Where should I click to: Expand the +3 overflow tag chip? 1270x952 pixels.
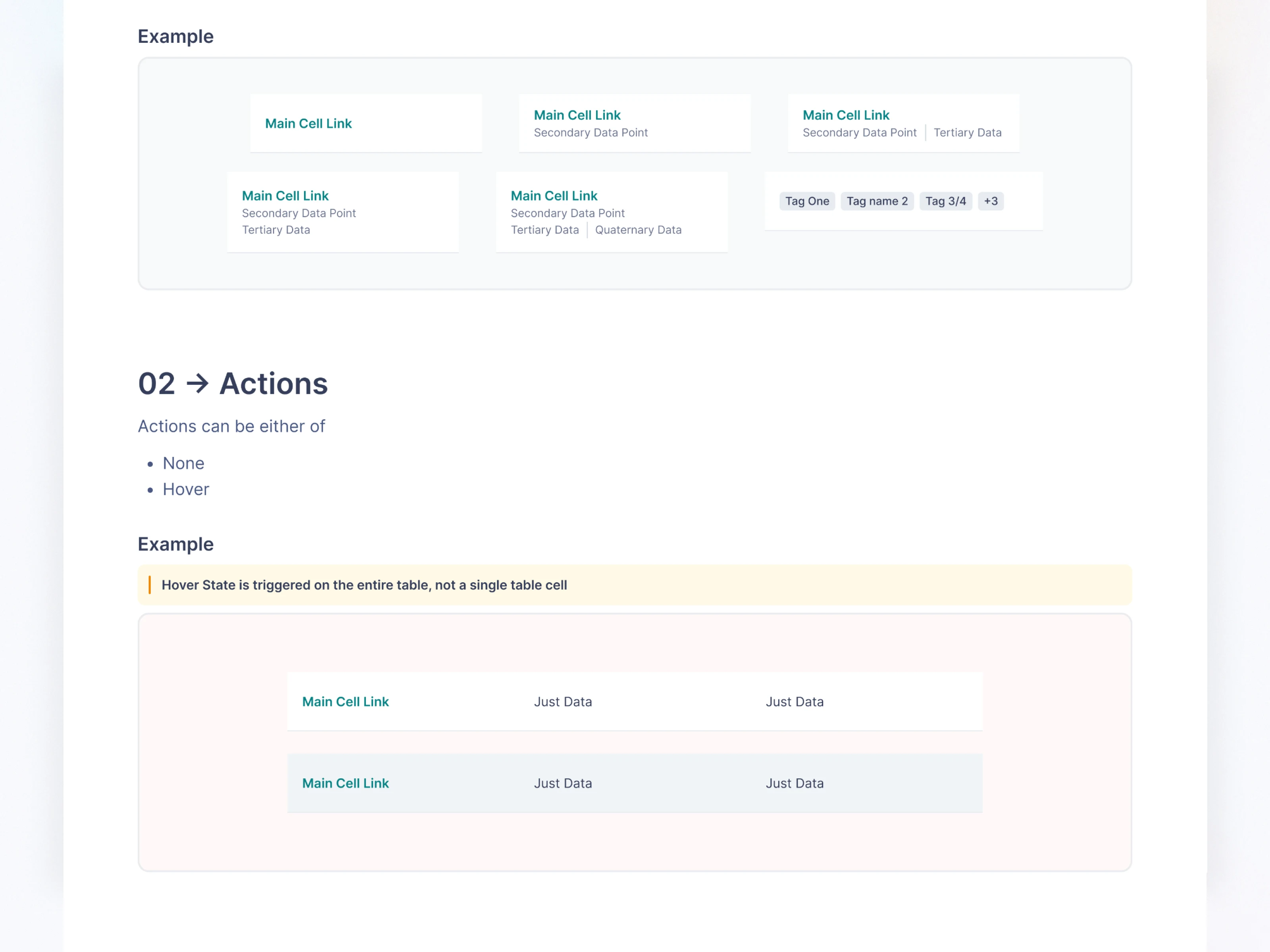(x=990, y=202)
